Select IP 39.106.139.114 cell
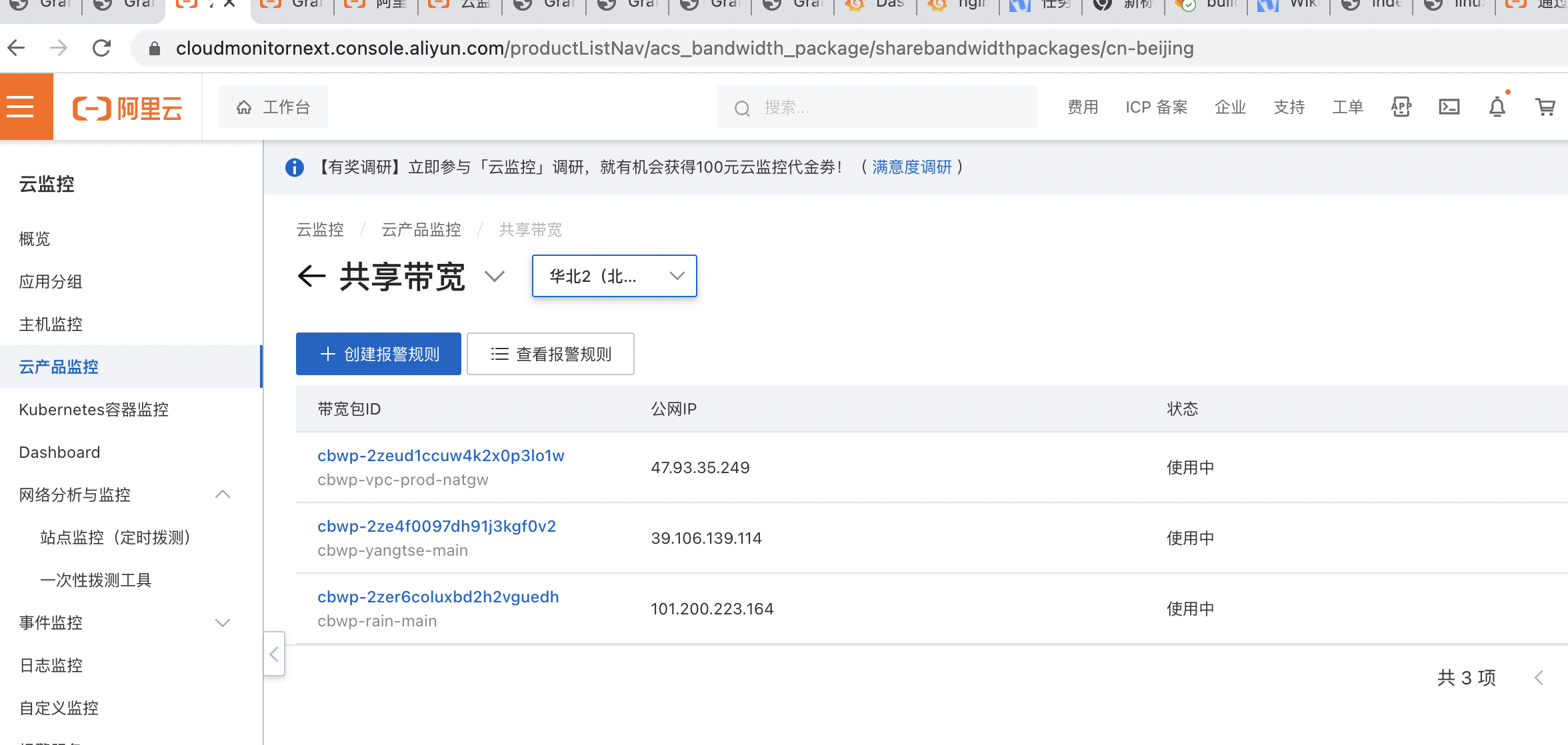Viewport: 1568px width, 745px height. pos(707,538)
